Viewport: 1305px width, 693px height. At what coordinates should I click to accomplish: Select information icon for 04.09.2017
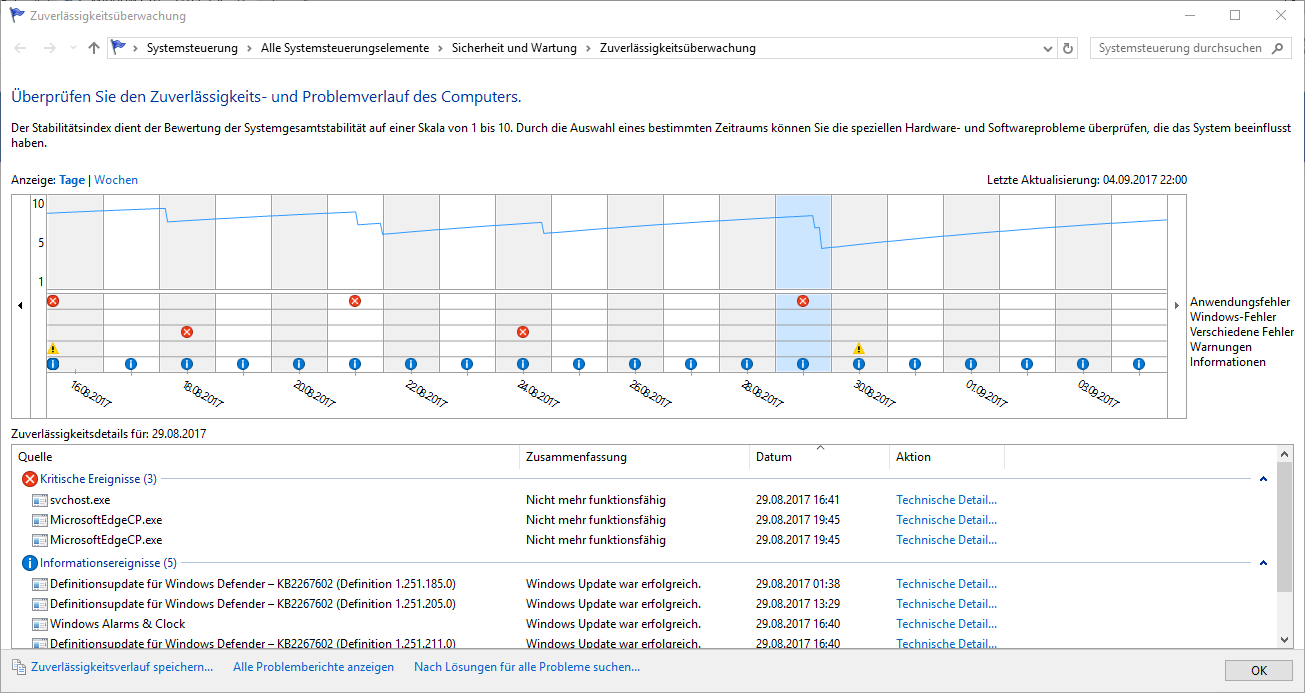click(x=1139, y=364)
